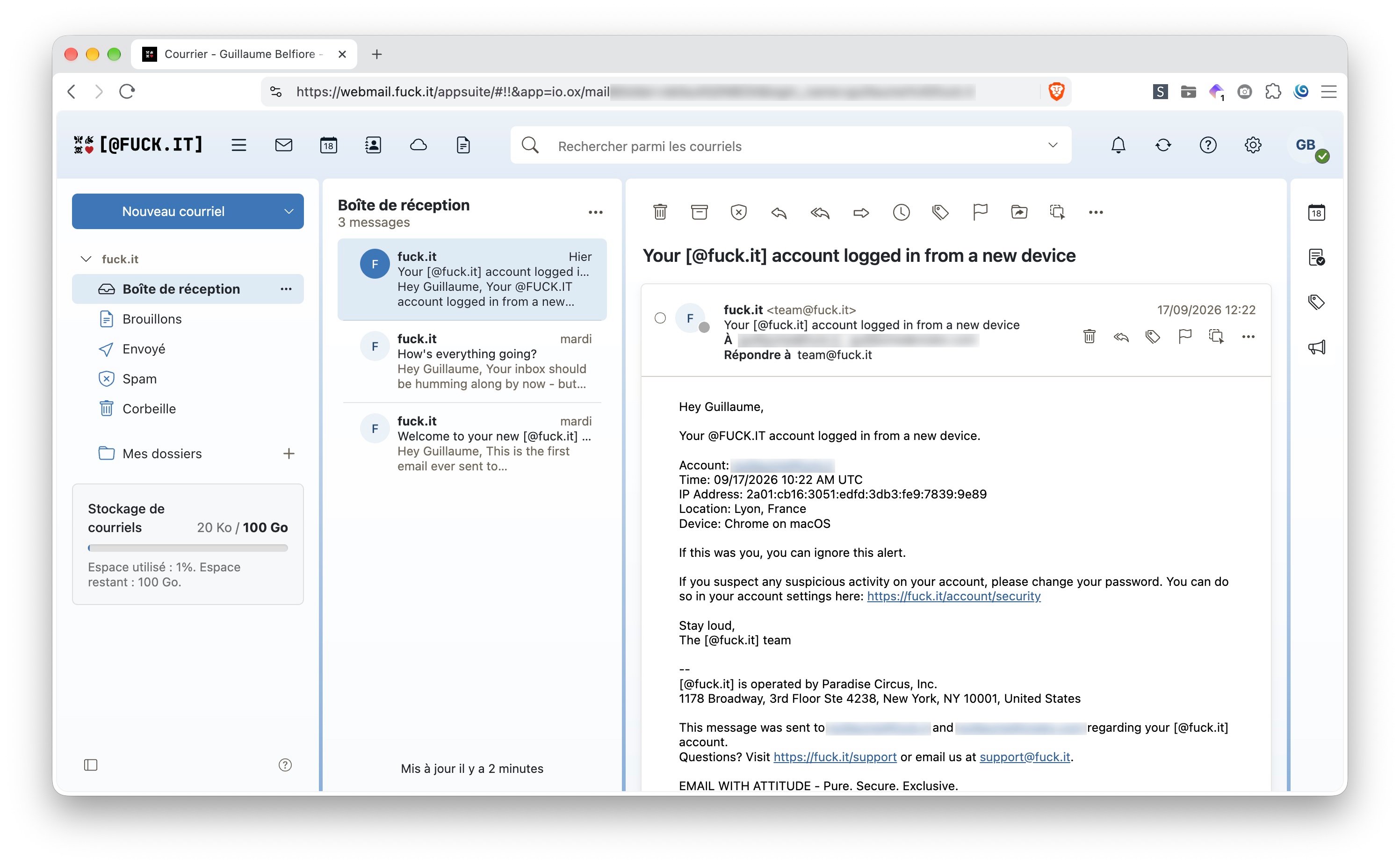This screenshot has height=865, width=1400.
Task: Flag message via header flag icon
Action: 1184,336
